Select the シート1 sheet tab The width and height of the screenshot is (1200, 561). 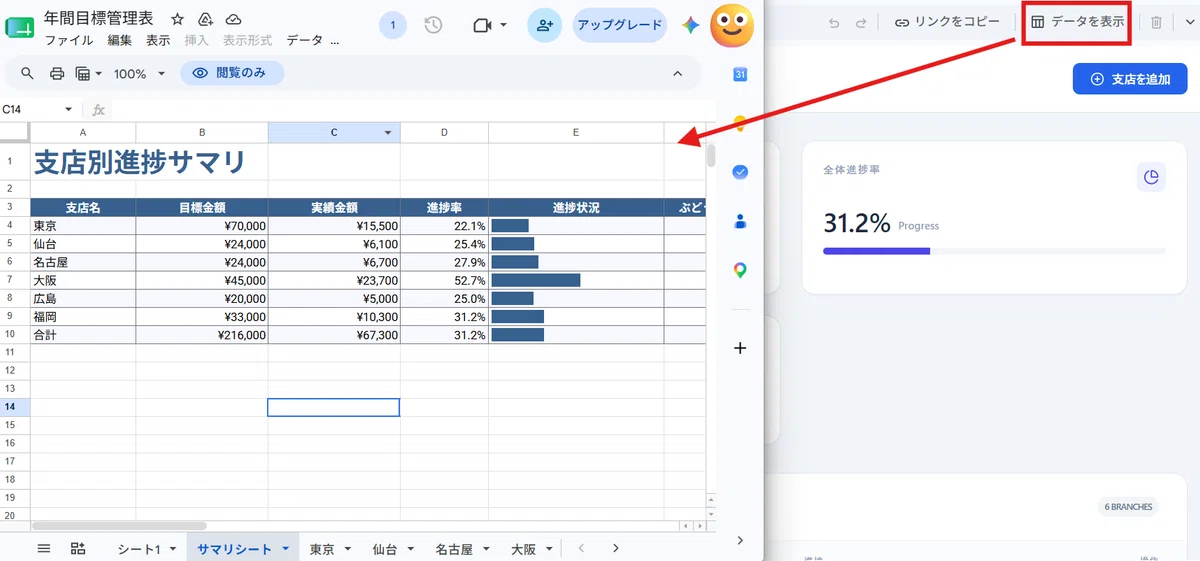[x=139, y=549]
